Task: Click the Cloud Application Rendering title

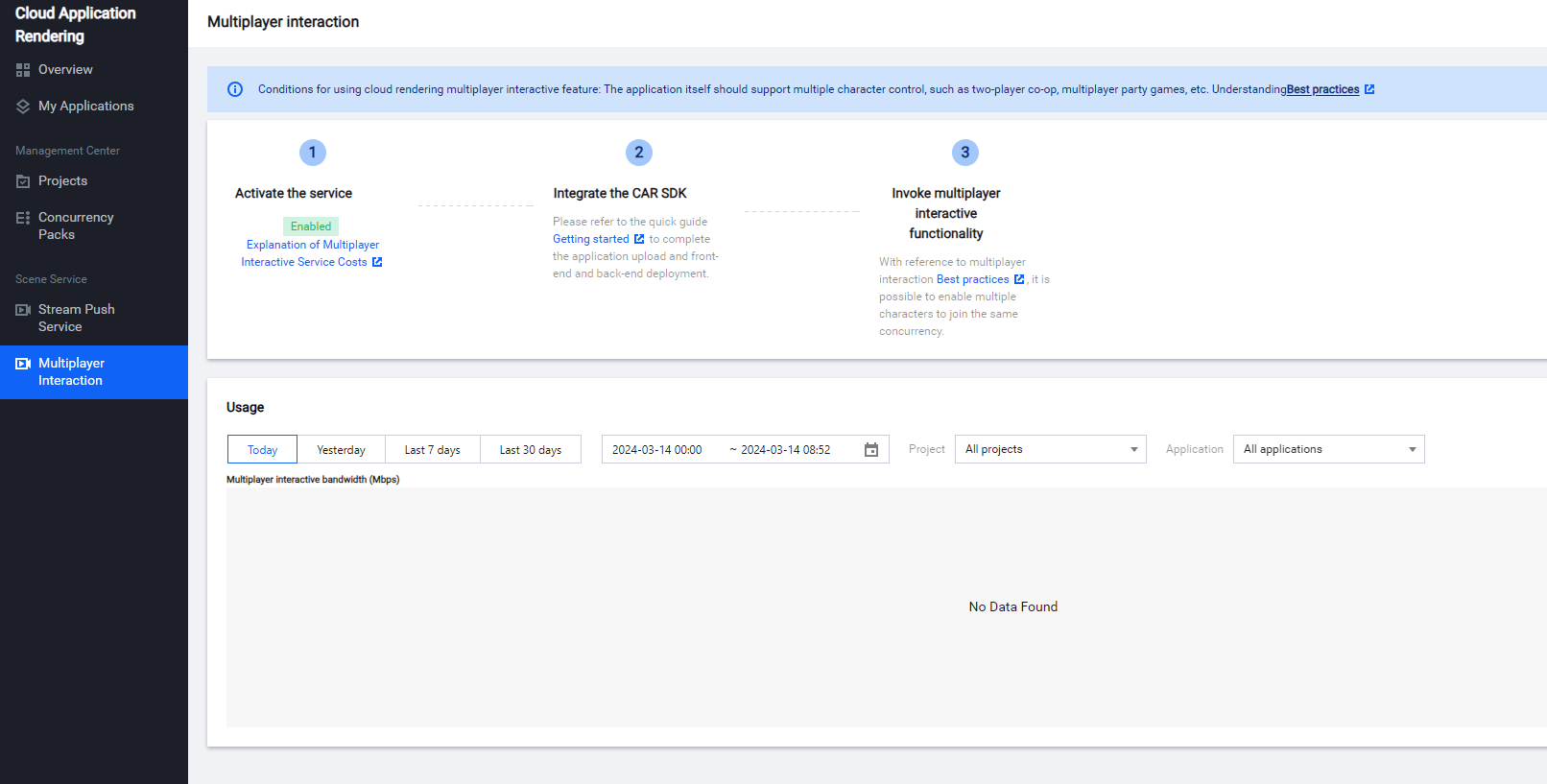Action: pos(76,25)
